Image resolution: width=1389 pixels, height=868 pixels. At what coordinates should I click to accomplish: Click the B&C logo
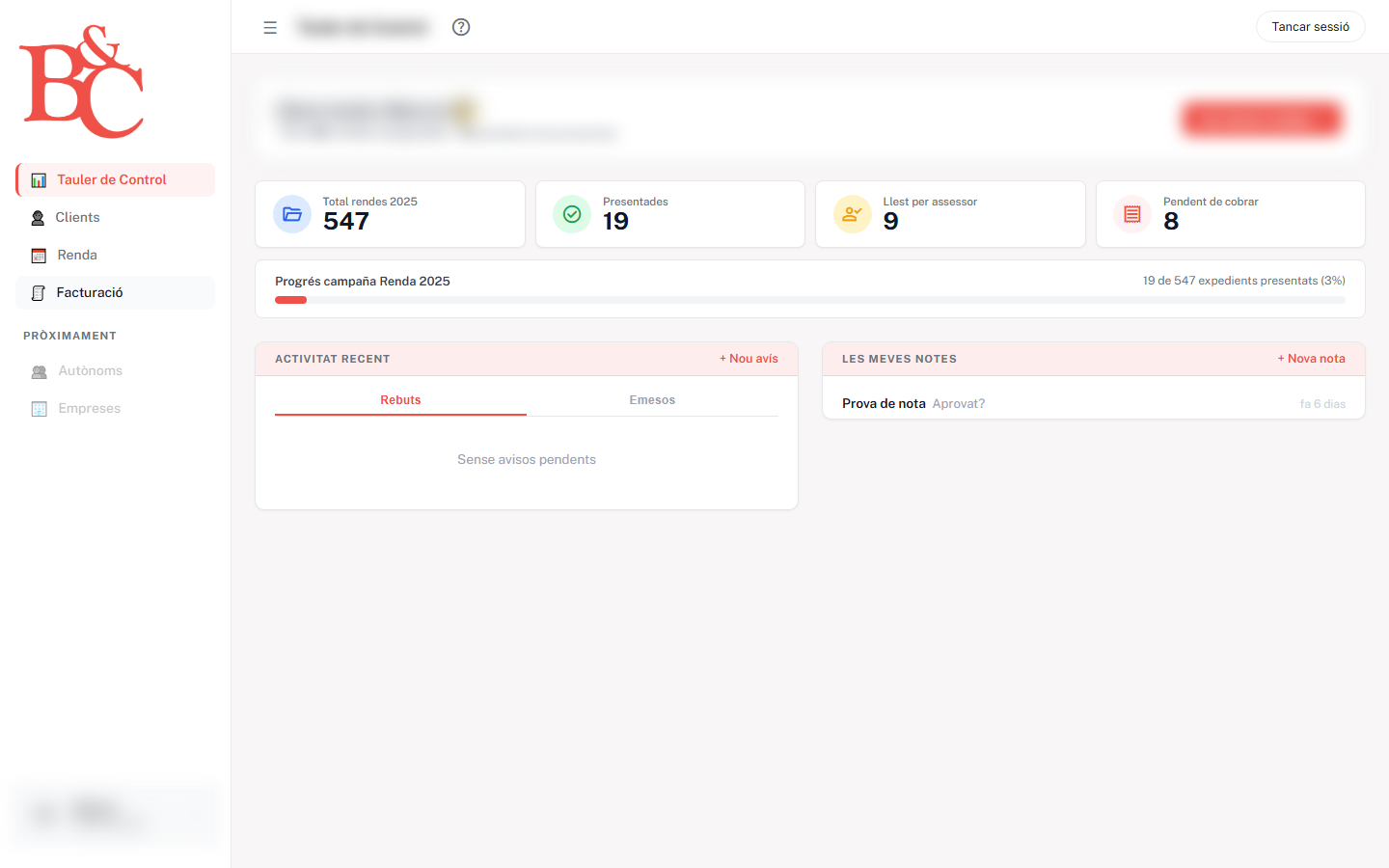click(x=81, y=81)
